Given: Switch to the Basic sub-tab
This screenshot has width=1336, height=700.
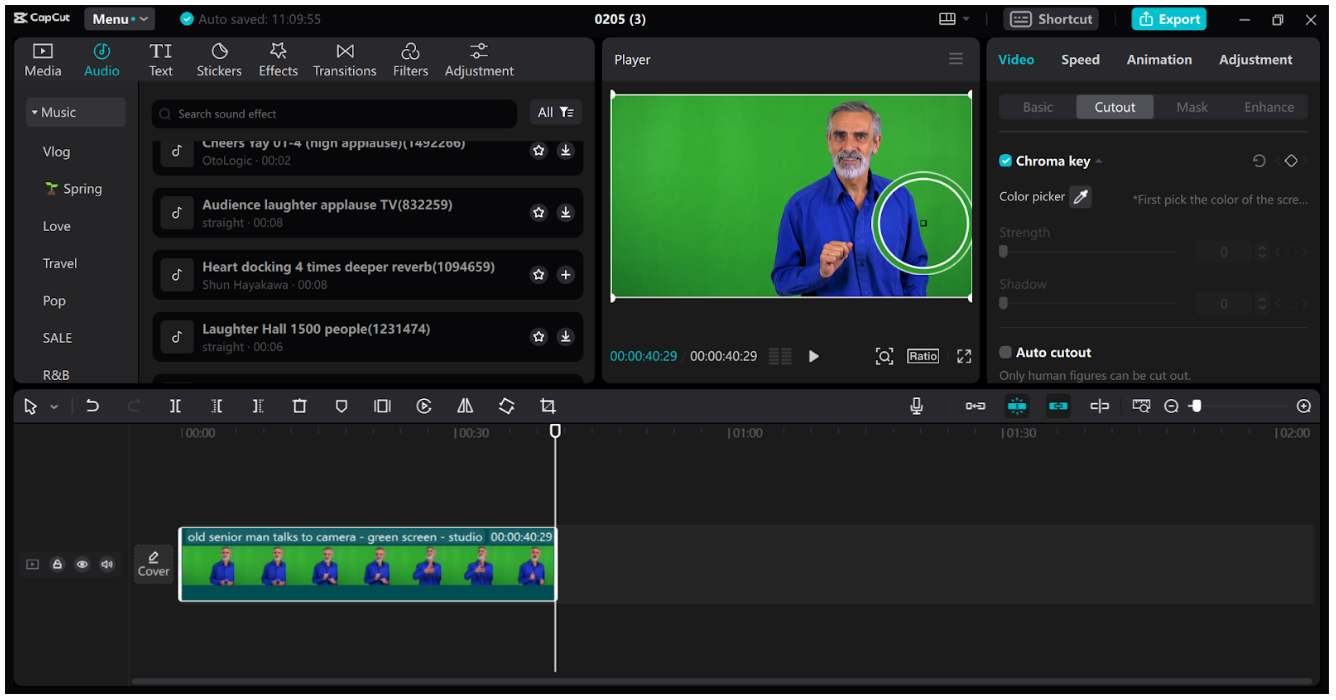Looking at the screenshot, I should pyautogui.click(x=1038, y=108).
